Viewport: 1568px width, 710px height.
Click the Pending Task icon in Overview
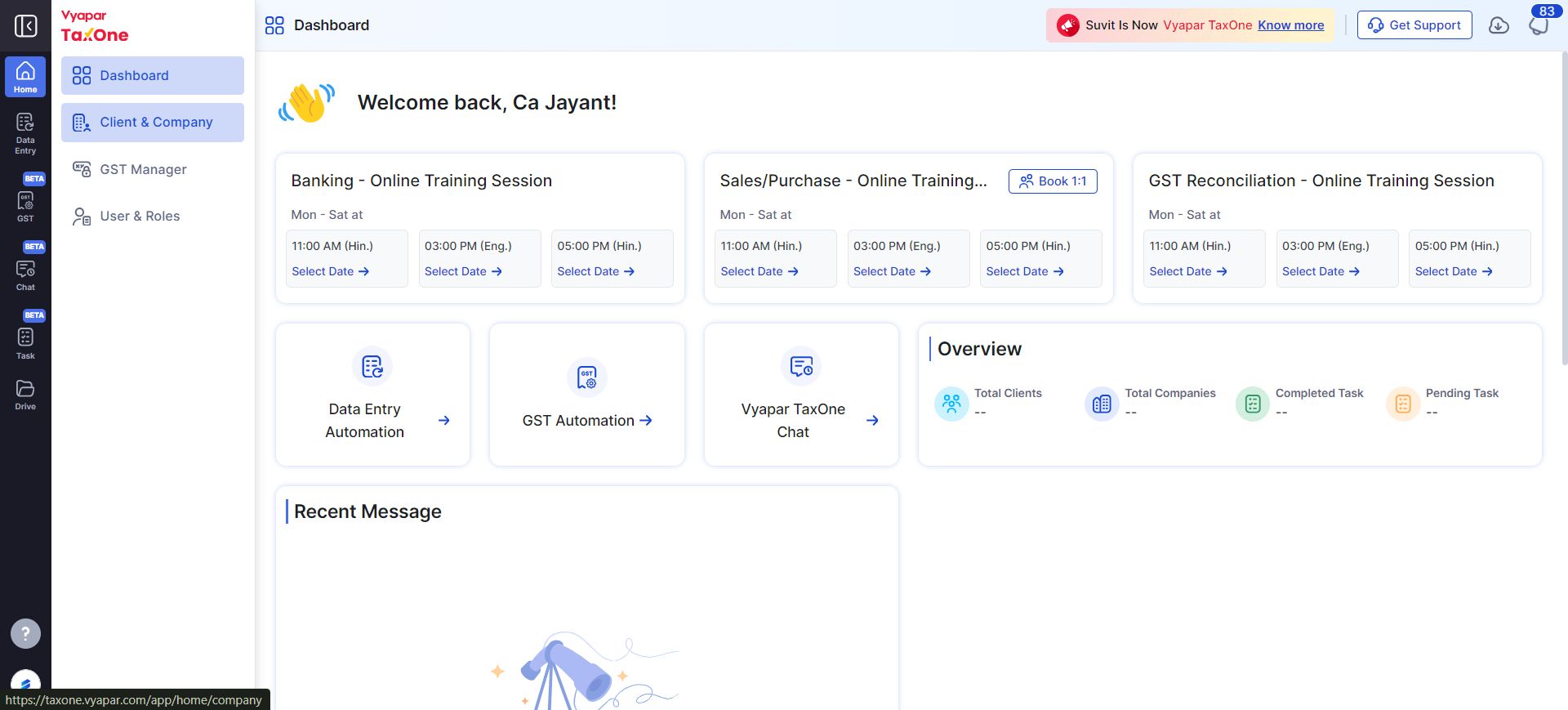(x=1403, y=404)
